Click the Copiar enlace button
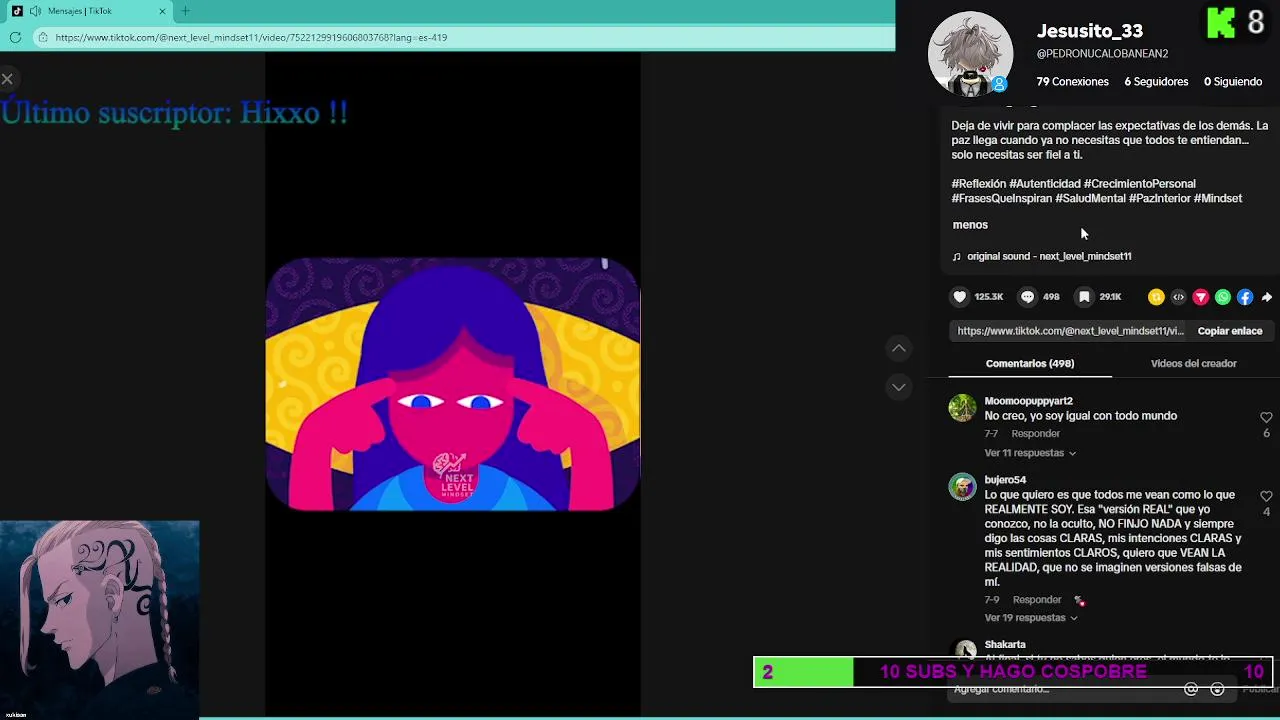 click(1230, 331)
